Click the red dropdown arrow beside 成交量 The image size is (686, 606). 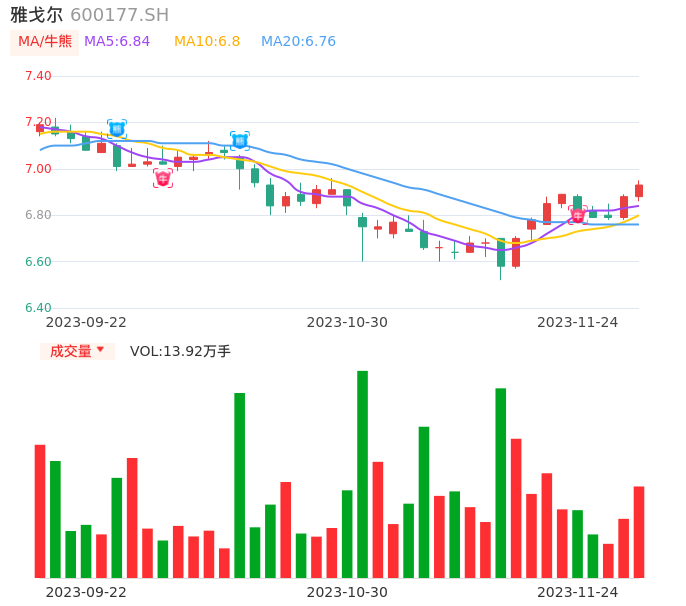tap(100, 350)
